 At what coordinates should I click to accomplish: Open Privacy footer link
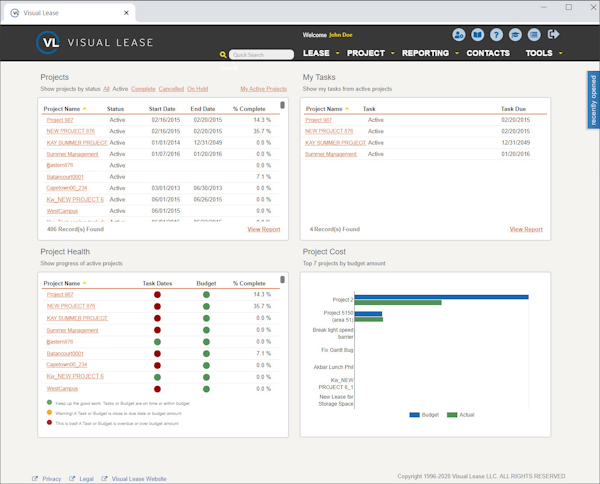[52, 479]
